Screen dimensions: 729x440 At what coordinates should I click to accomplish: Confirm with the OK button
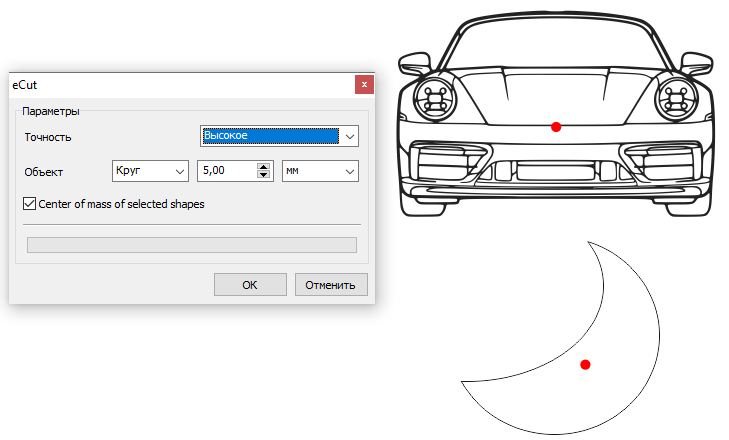coord(250,285)
